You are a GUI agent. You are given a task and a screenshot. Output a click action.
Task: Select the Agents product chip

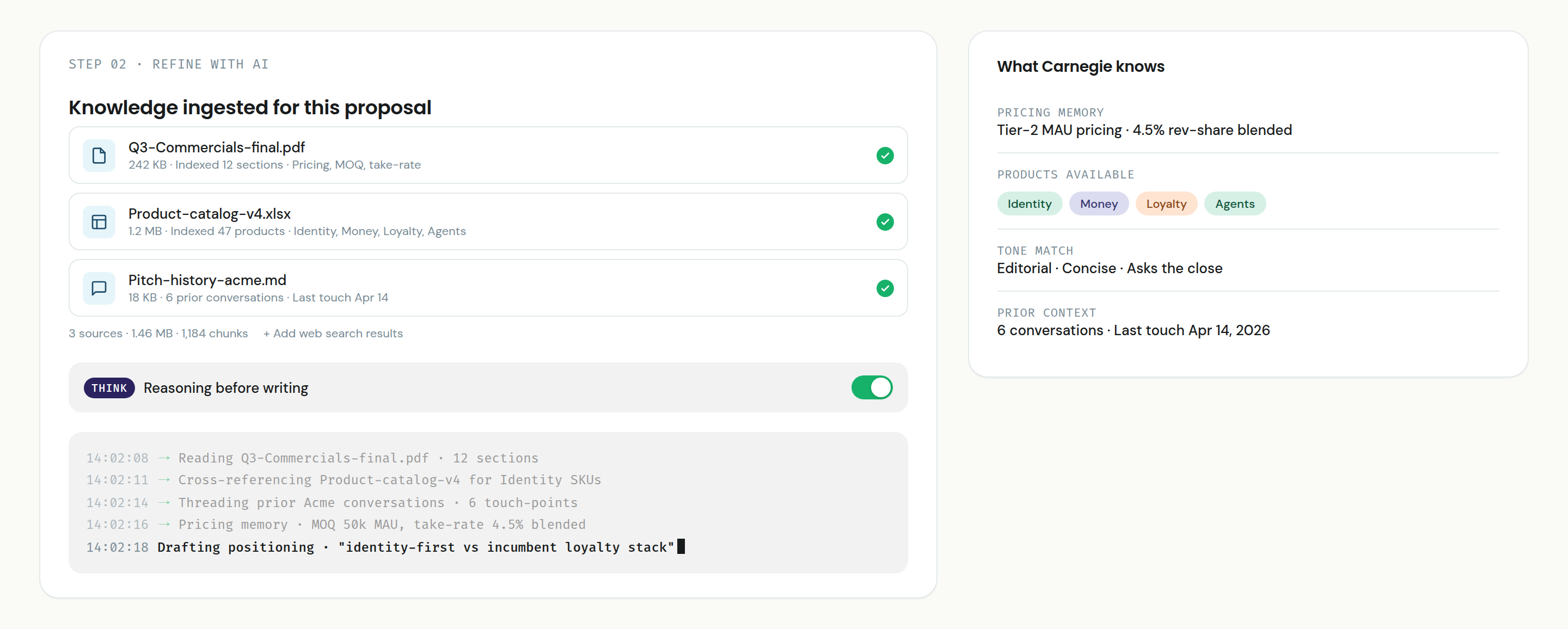[x=1234, y=204]
